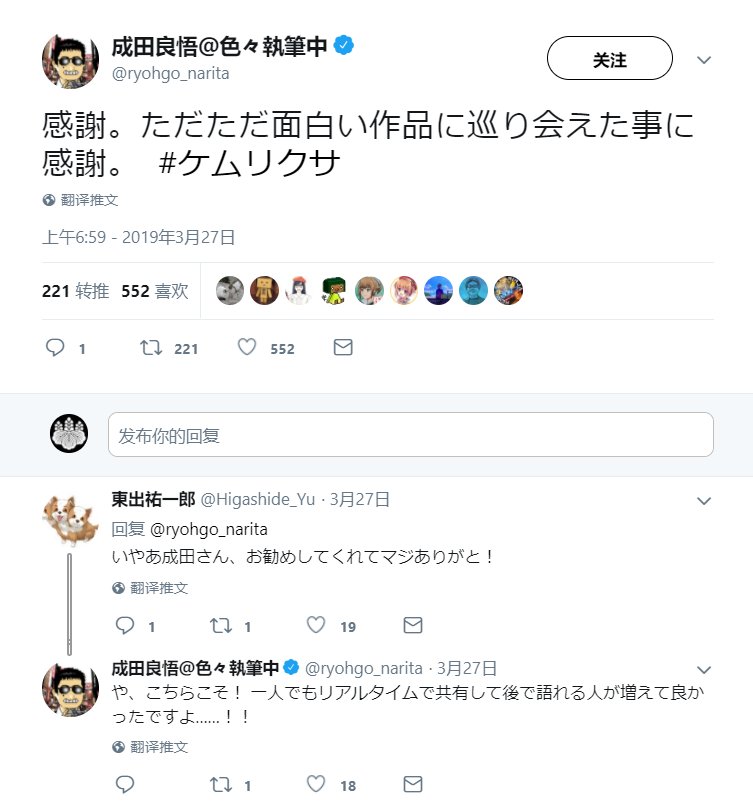753x805 pixels.
Task: Click the 发布你的回复 reply field
Action: tap(410, 435)
